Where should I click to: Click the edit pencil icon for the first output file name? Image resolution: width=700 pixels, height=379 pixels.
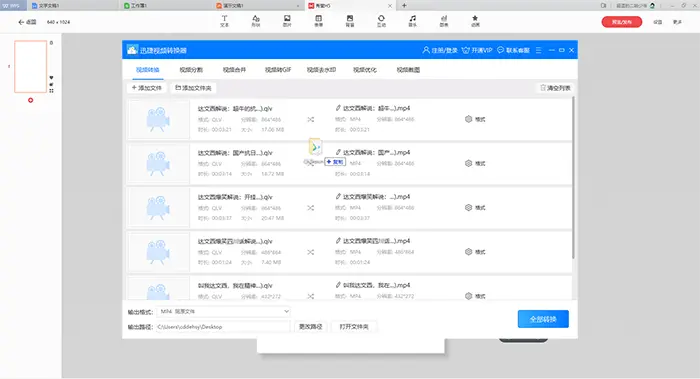(x=338, y=108)
